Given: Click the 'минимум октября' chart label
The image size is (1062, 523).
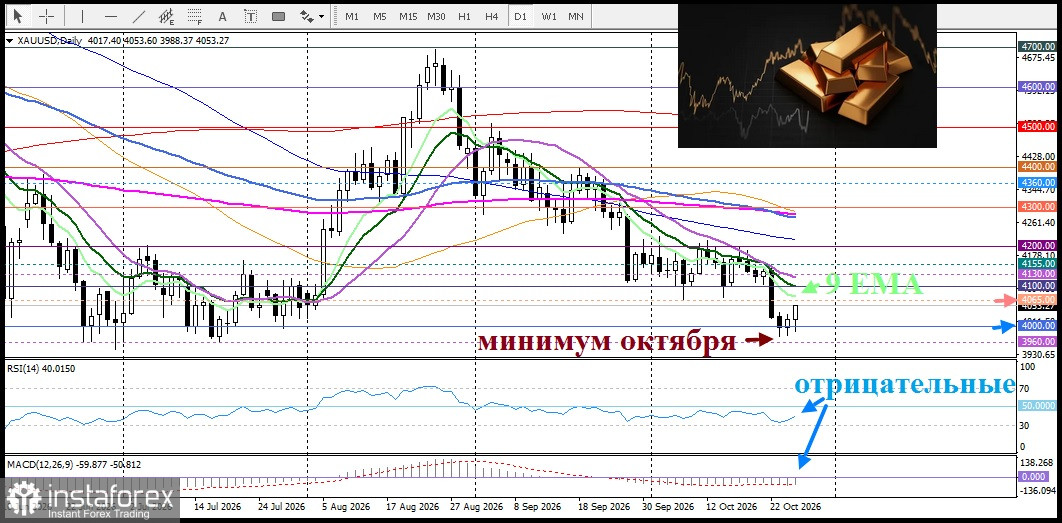Looking at the screenshot, I should point(607,341).
